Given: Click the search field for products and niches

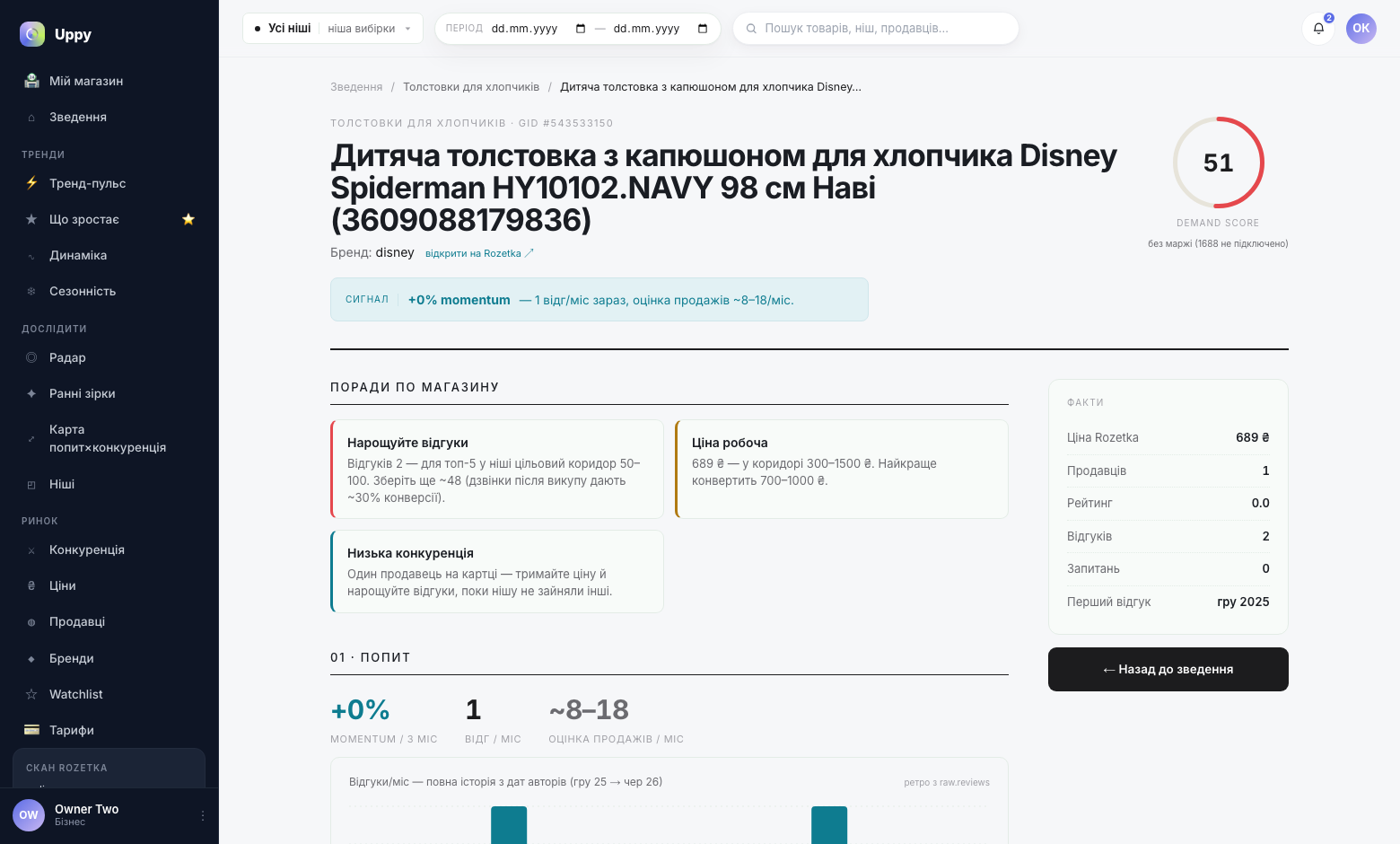Looking at the screenshot, I should coord(876,29).
